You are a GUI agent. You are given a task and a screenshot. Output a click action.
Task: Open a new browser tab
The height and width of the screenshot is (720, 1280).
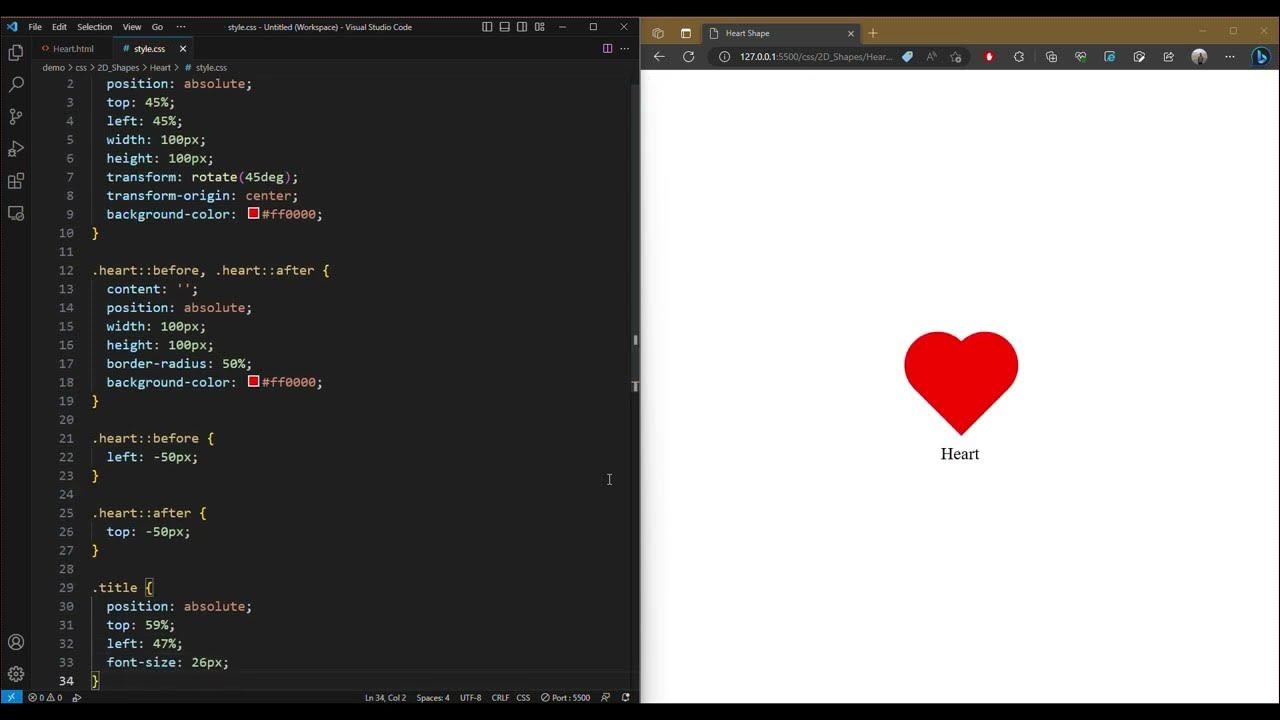(x=873, y=33)
